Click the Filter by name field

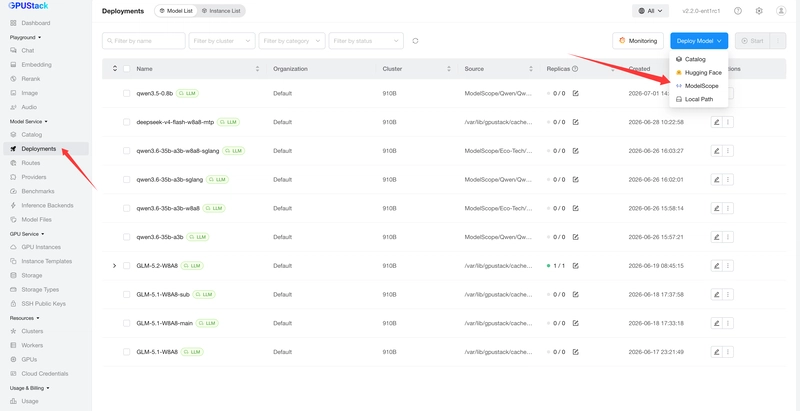[x=144, y=41]
